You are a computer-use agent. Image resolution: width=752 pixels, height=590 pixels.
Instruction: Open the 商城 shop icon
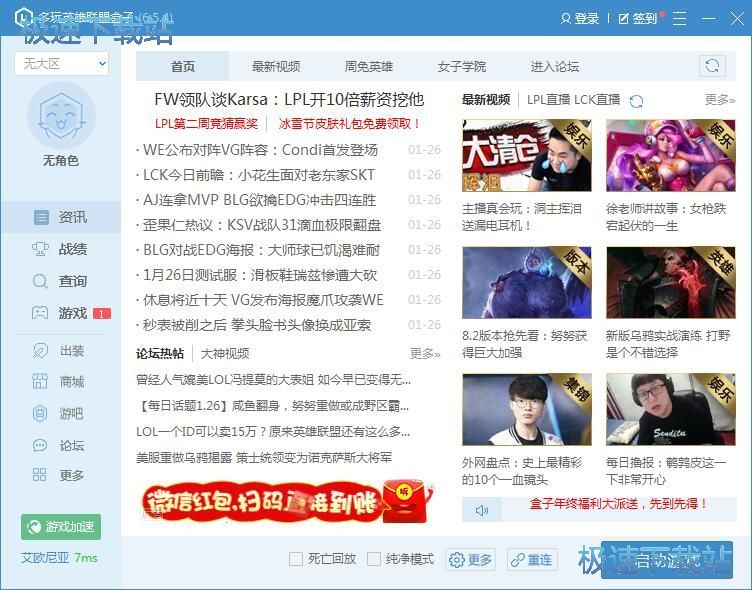coord(40,382)
